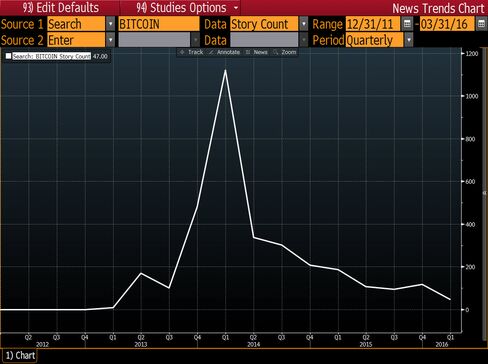Open Studies Options menu item 94
Viewport: 488px width, 364px height.
click(181, 8)
